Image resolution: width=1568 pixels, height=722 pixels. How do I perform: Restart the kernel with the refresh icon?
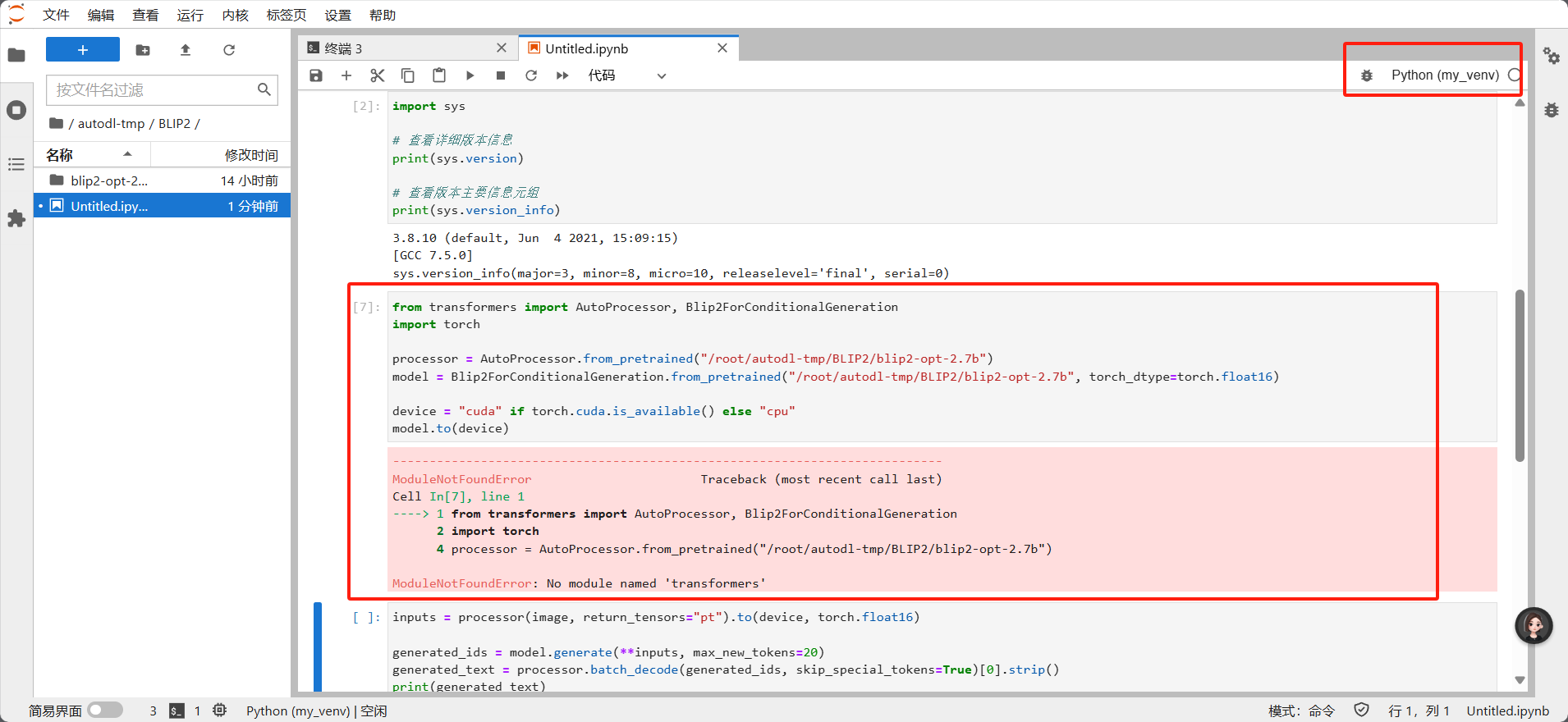click(x=531, y=75)
